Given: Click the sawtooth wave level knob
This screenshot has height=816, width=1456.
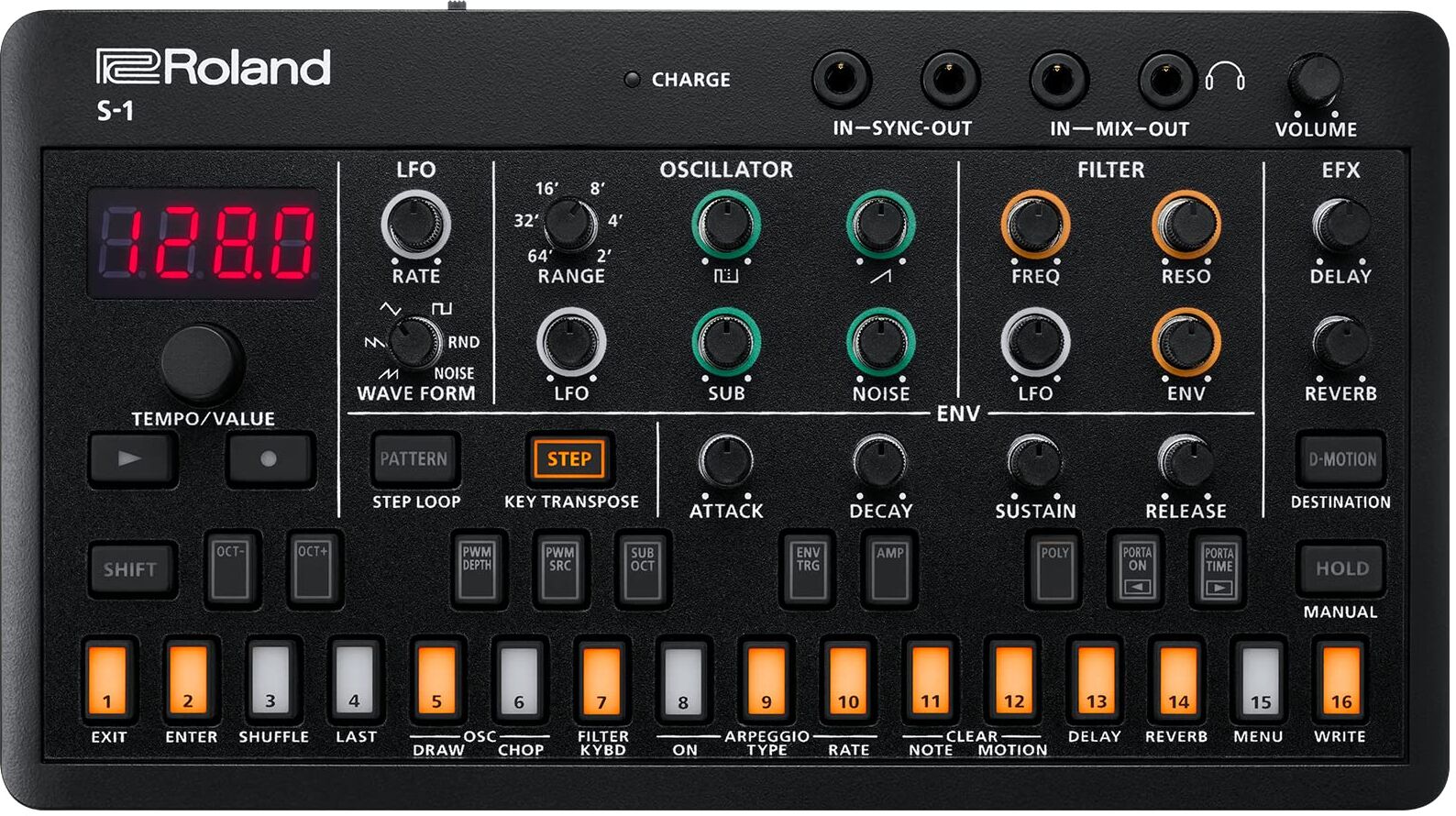Looking at the screenshot, I should click(x=880, y=225).
